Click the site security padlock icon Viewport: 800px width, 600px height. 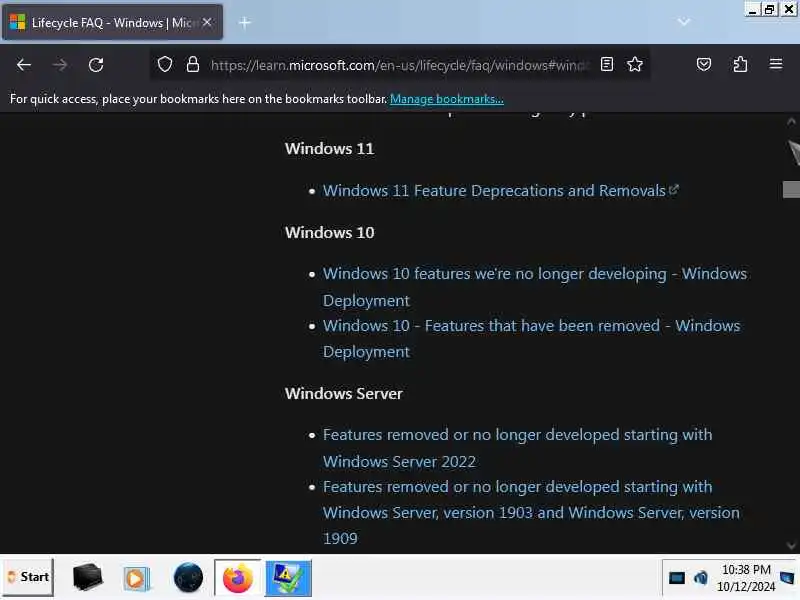192,64
